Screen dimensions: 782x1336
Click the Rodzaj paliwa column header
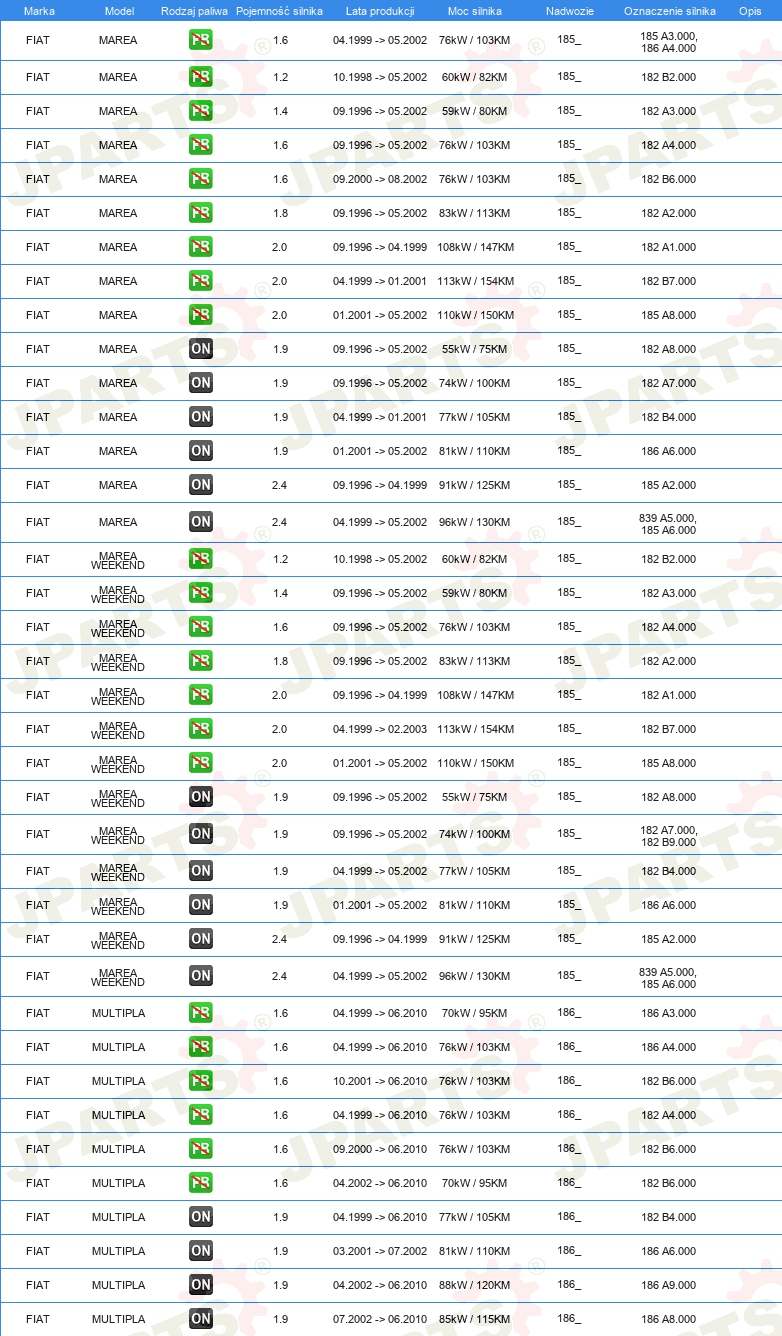pyautogui.click(x=194, y=11)
